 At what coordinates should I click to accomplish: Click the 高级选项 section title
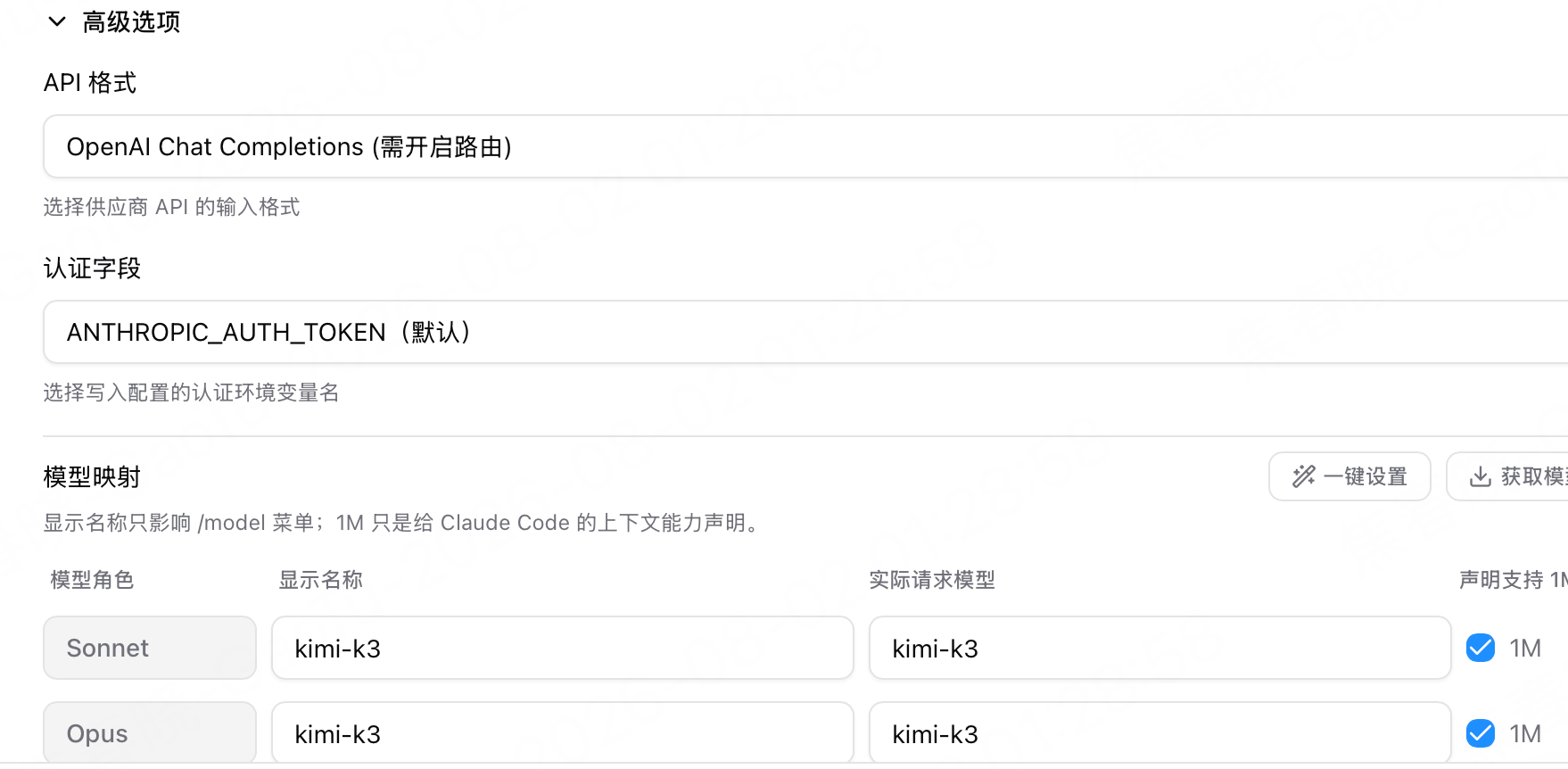pyautogui.click(x=131, y=22)
